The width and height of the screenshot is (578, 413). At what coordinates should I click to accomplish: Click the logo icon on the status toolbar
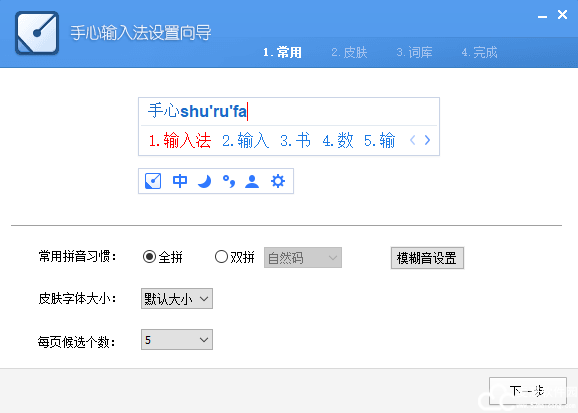click(153, 181)
